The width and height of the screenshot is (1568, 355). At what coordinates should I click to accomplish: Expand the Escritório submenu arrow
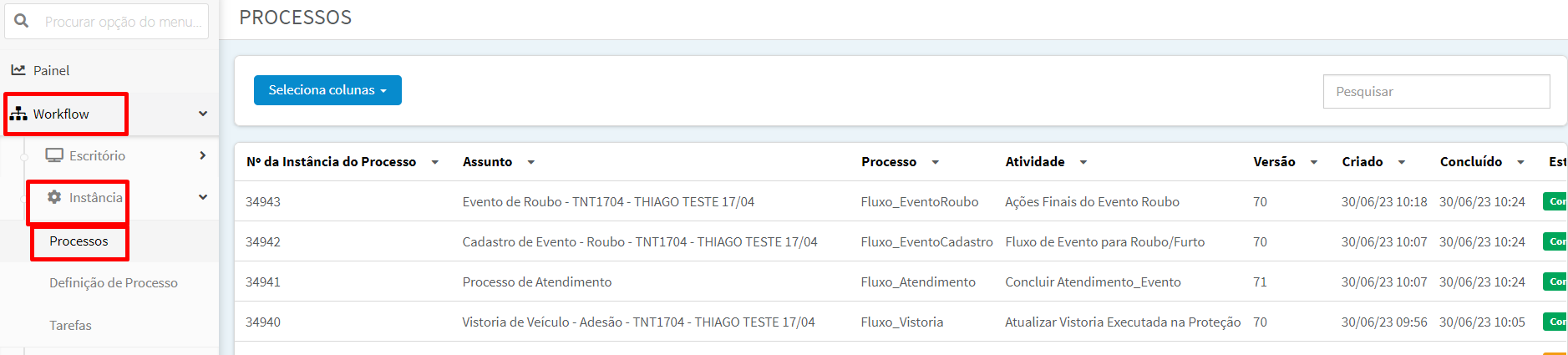203,155
